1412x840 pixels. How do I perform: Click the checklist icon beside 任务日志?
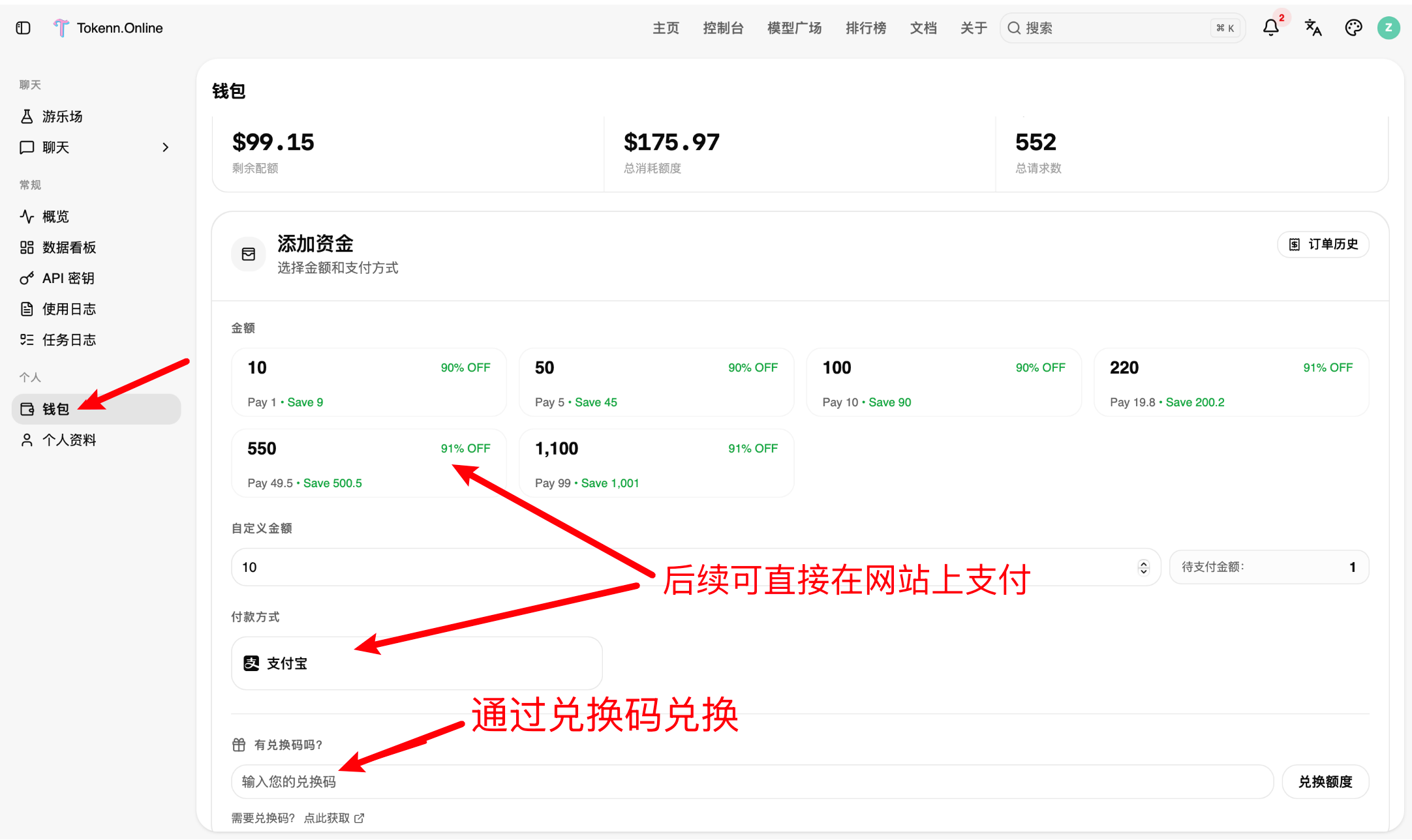(x=27, y=340)
